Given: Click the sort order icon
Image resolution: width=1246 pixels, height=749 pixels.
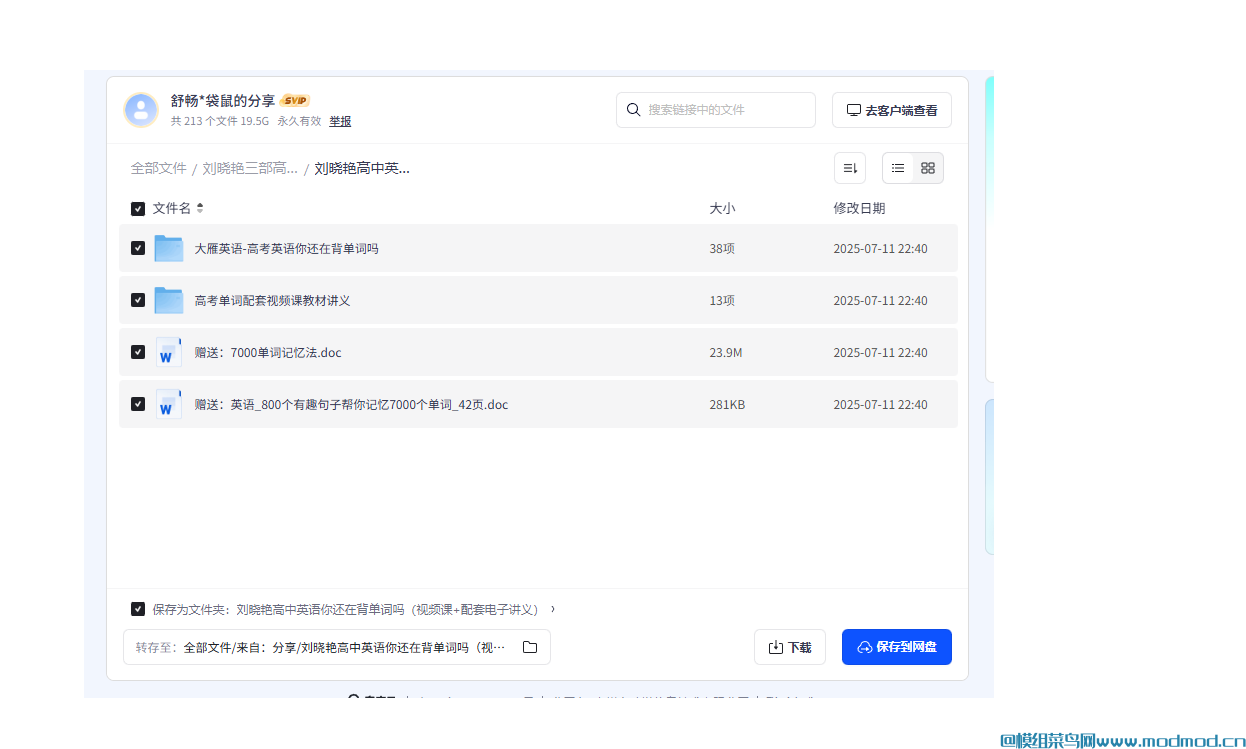Looking at the screenshot, I should tap(849, 168).
